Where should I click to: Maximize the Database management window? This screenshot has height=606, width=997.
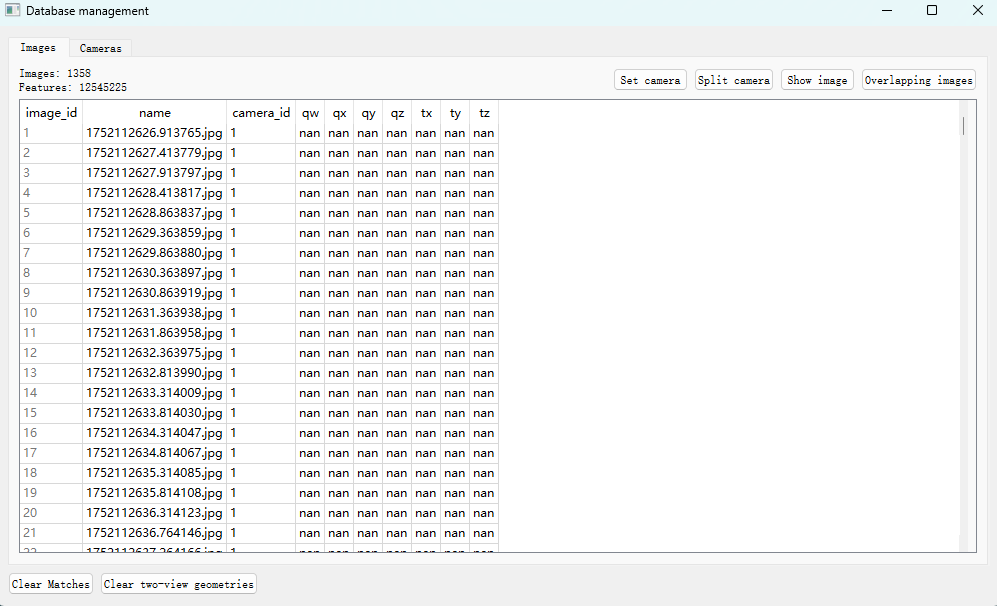click(x=932, y=10)
